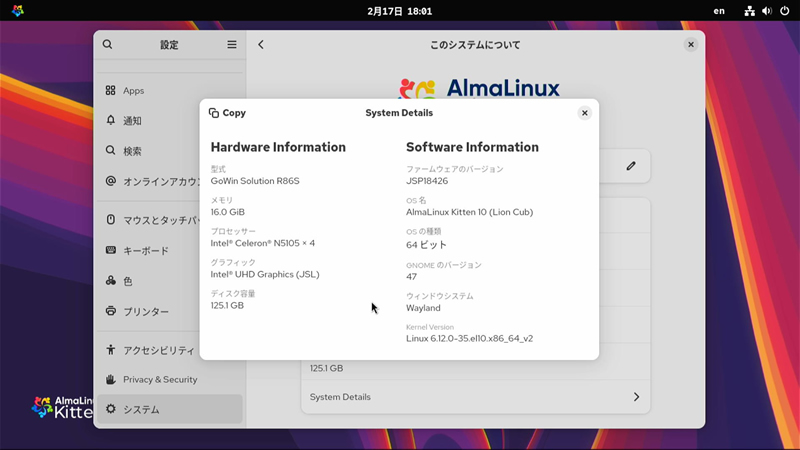
Task: Open the Settings hamburger menu
Action: 232,45
